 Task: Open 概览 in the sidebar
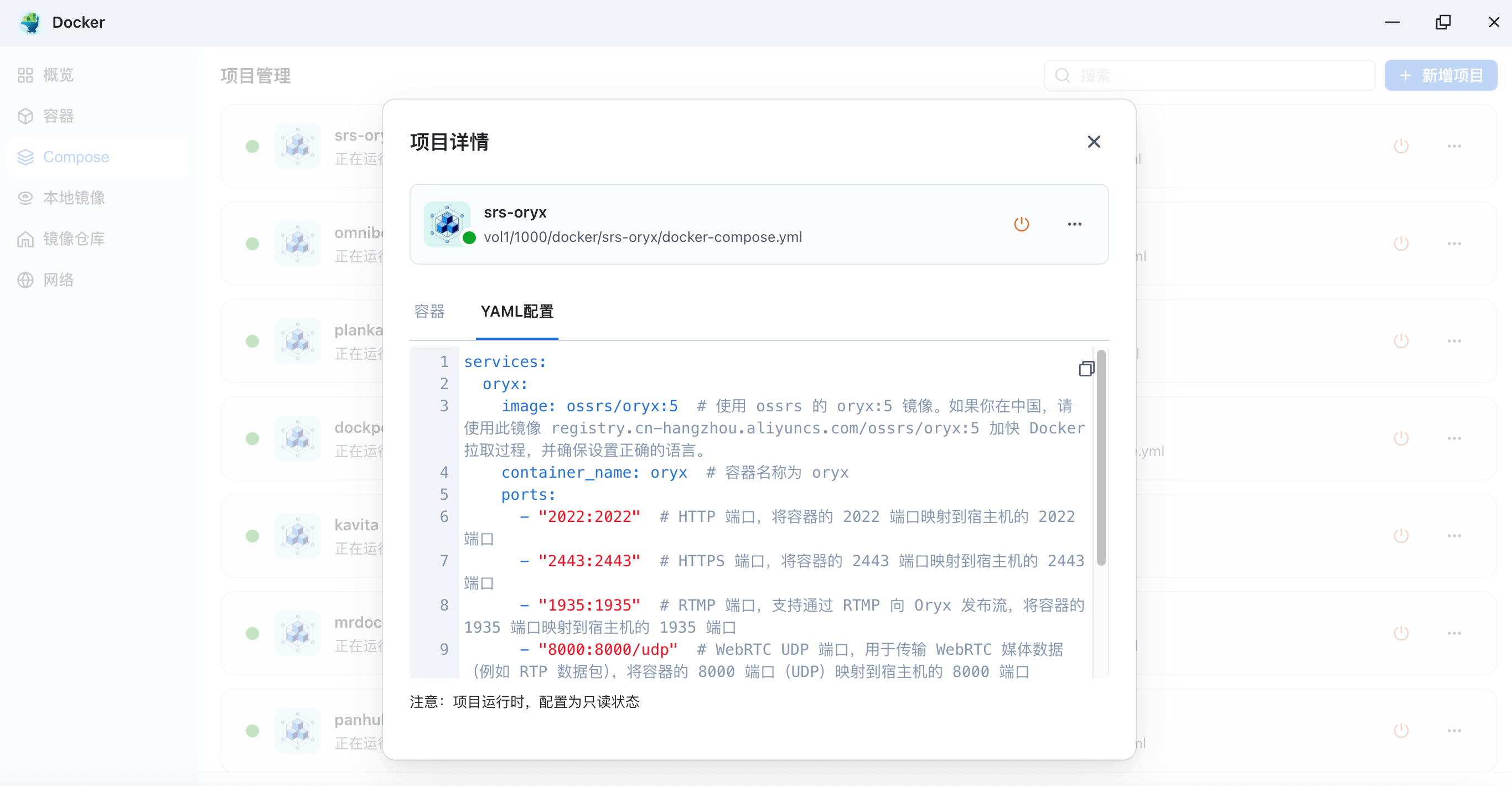[58, 75]
